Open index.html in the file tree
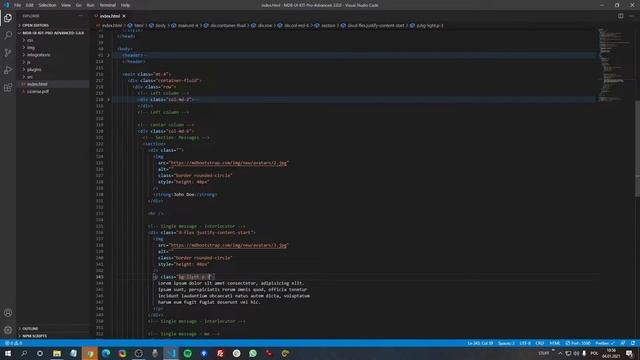This screenshot has width=640, height=360. point(37,84)
